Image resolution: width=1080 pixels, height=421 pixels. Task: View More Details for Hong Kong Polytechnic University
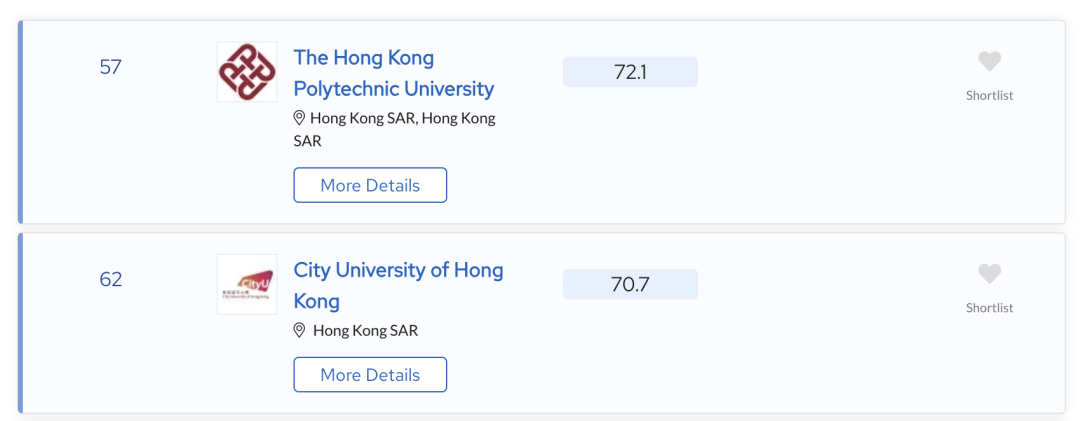coord(371,185)
